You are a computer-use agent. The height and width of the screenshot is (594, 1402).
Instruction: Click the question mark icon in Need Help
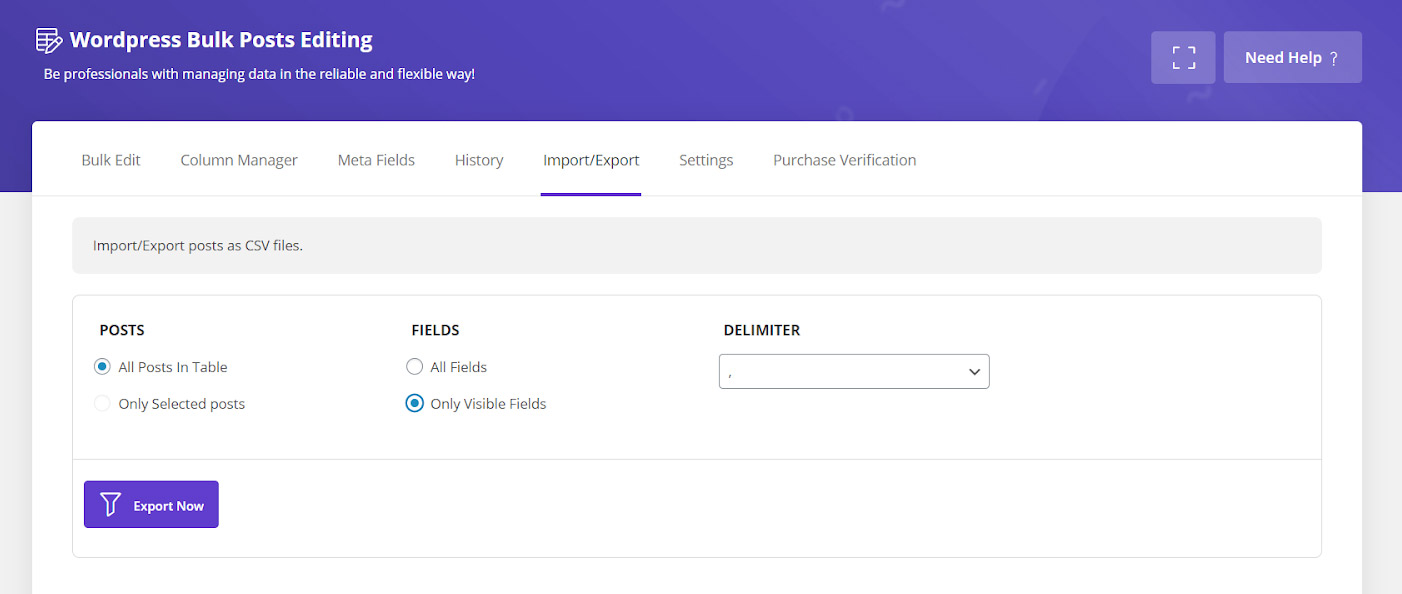pos(1334,58)
